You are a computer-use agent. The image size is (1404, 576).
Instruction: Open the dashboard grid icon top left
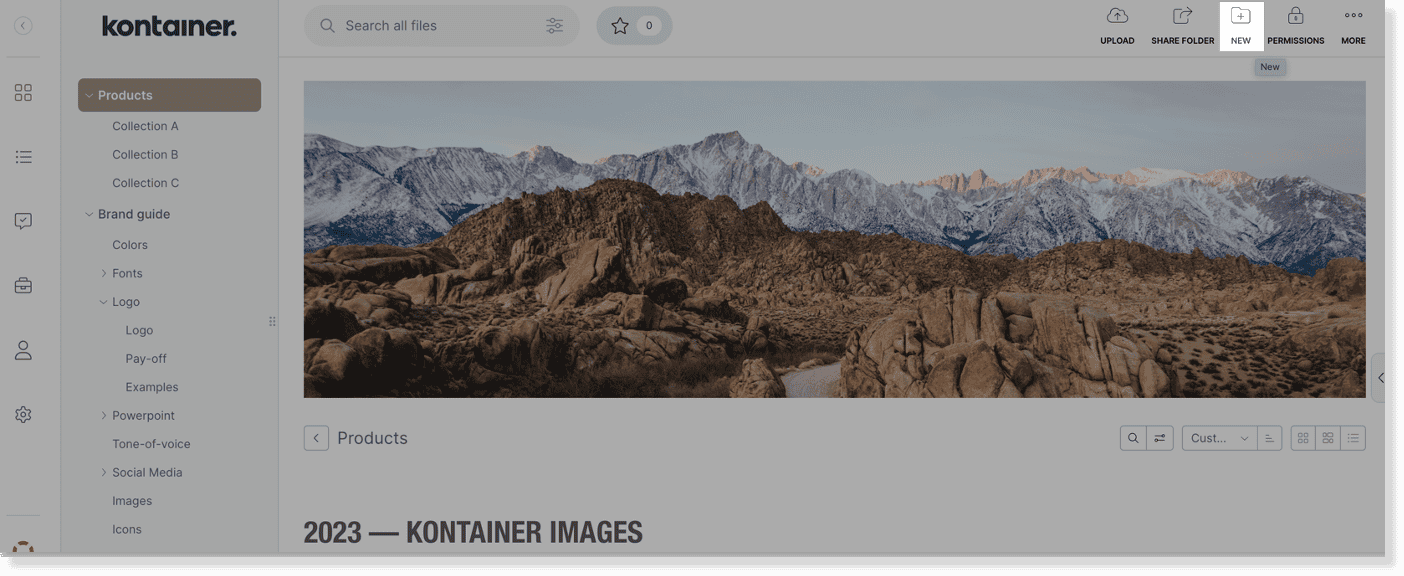[23, 91]
